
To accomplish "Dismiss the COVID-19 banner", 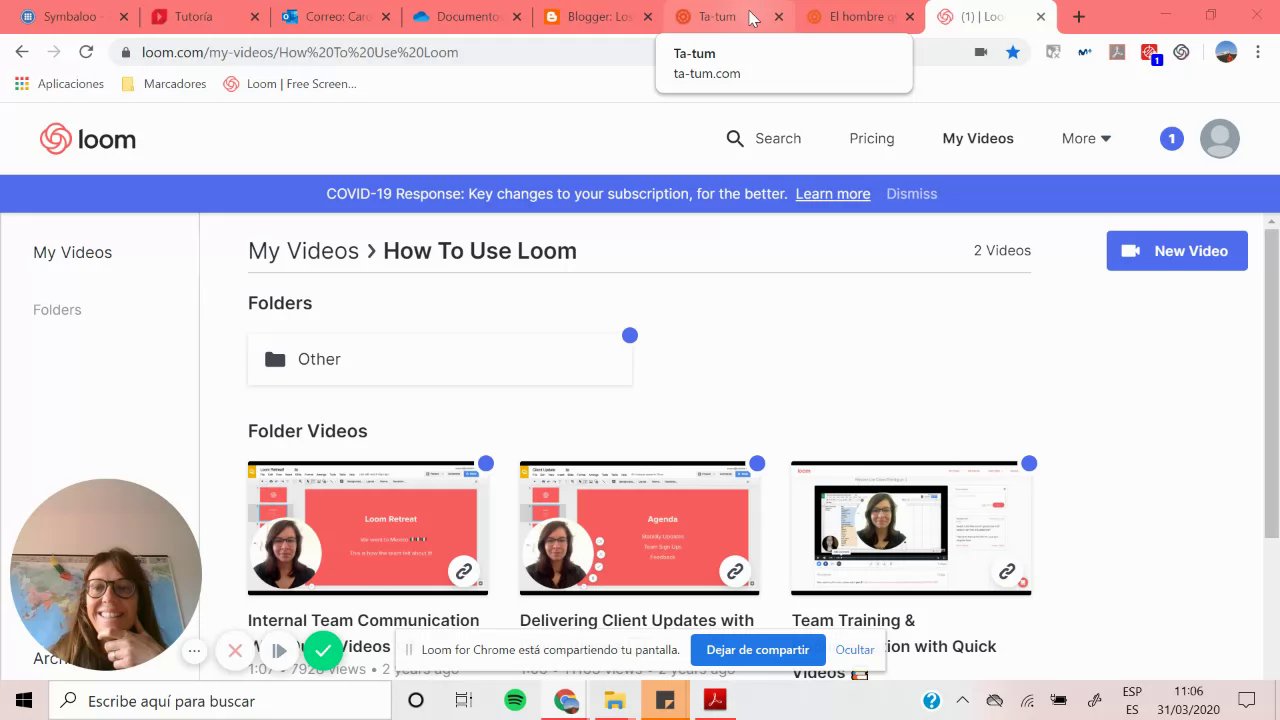I will point(911,194).
